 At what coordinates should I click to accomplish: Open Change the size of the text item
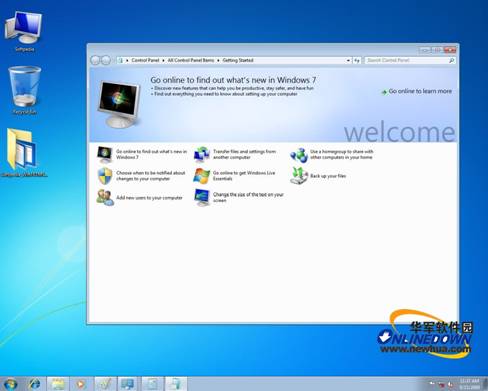(239, 197)
